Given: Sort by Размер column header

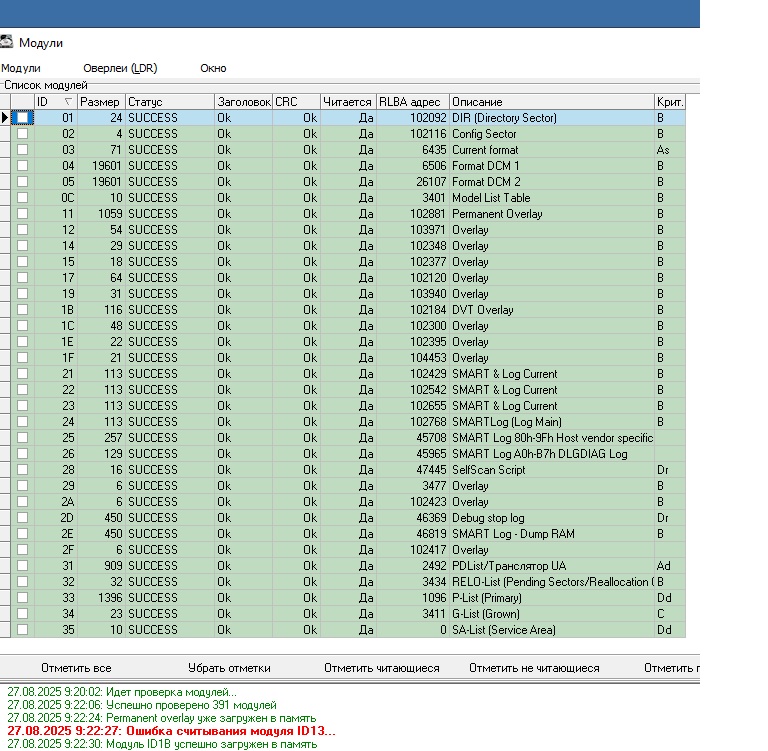Looking at the screenshot, I should pyautogui.click(x=101, y=102).
